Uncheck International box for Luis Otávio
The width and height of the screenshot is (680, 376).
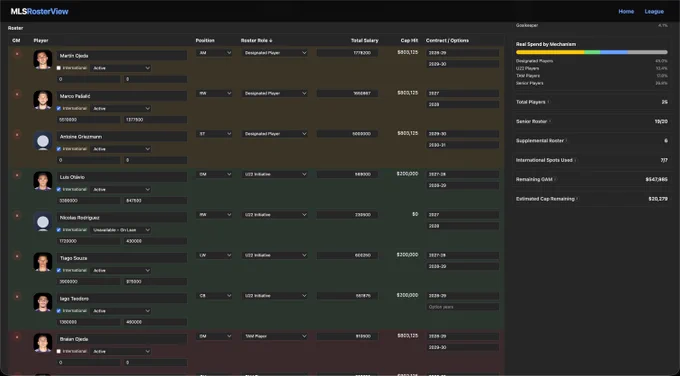pyautogui.click(x=59, y=190)
